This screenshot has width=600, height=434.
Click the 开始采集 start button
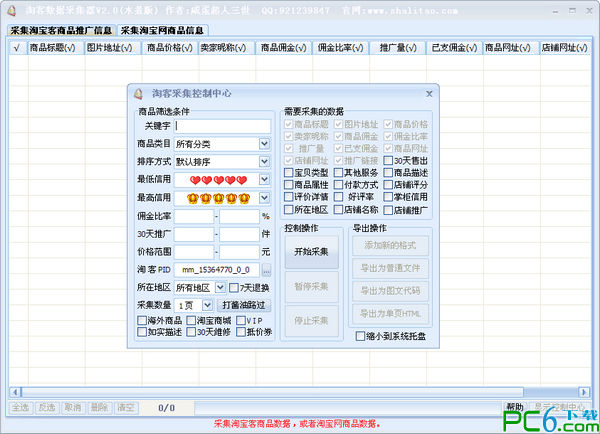tap(311, 252)
